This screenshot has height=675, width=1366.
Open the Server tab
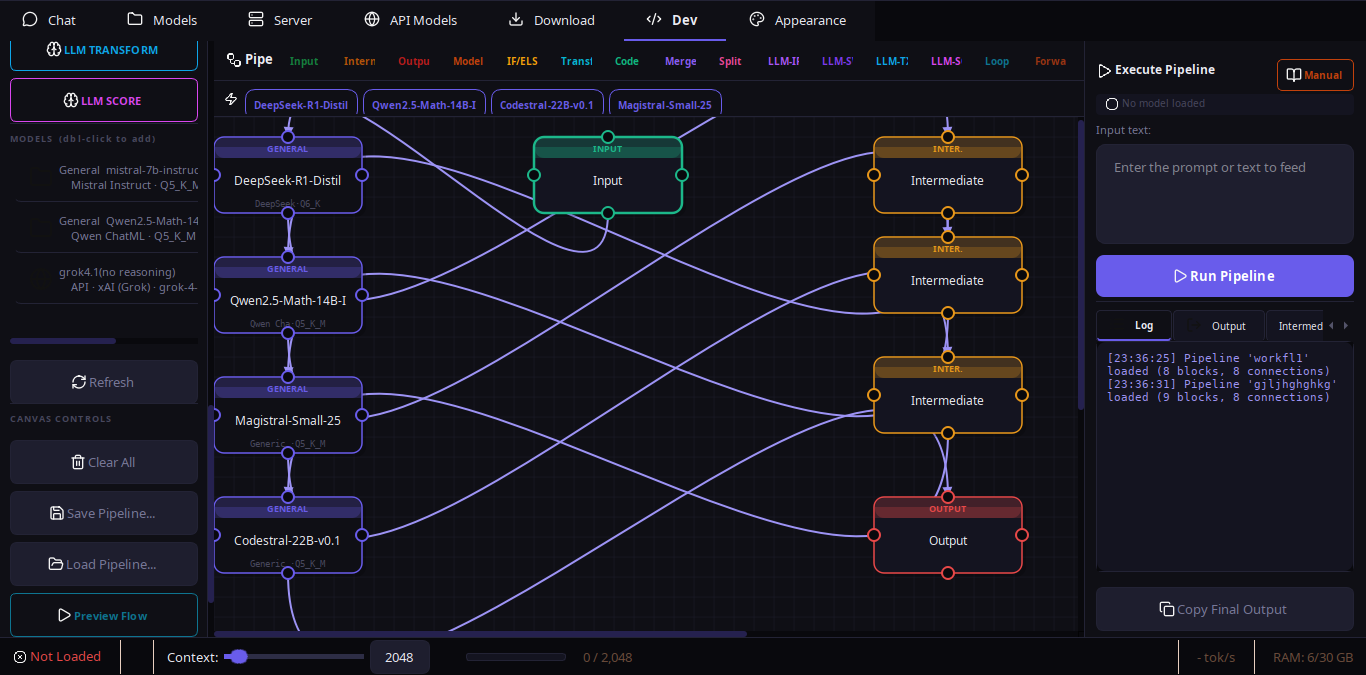(280, 20)
